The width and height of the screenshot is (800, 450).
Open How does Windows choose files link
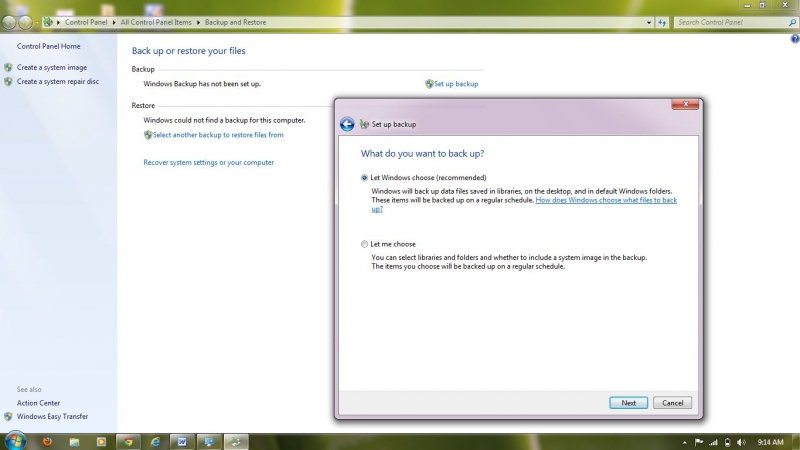pyautogui.click(x=606, y=200)
